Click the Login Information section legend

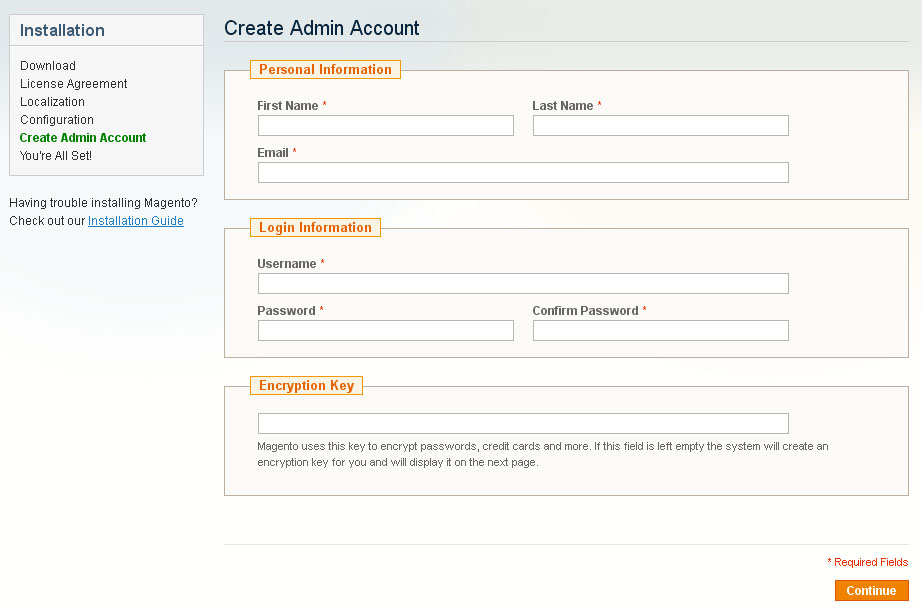coord(315,228)
